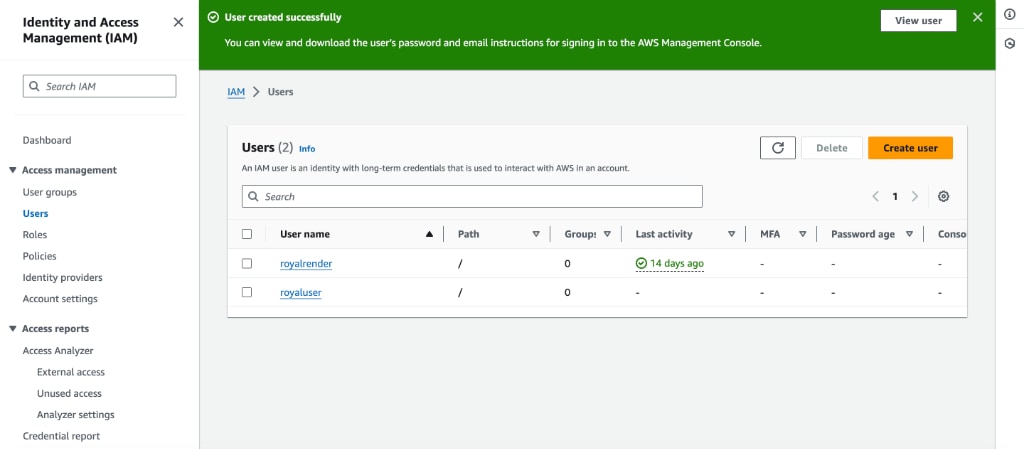Sort the Password age column
The image size is (1024, 449).
(x=909, y=234)
